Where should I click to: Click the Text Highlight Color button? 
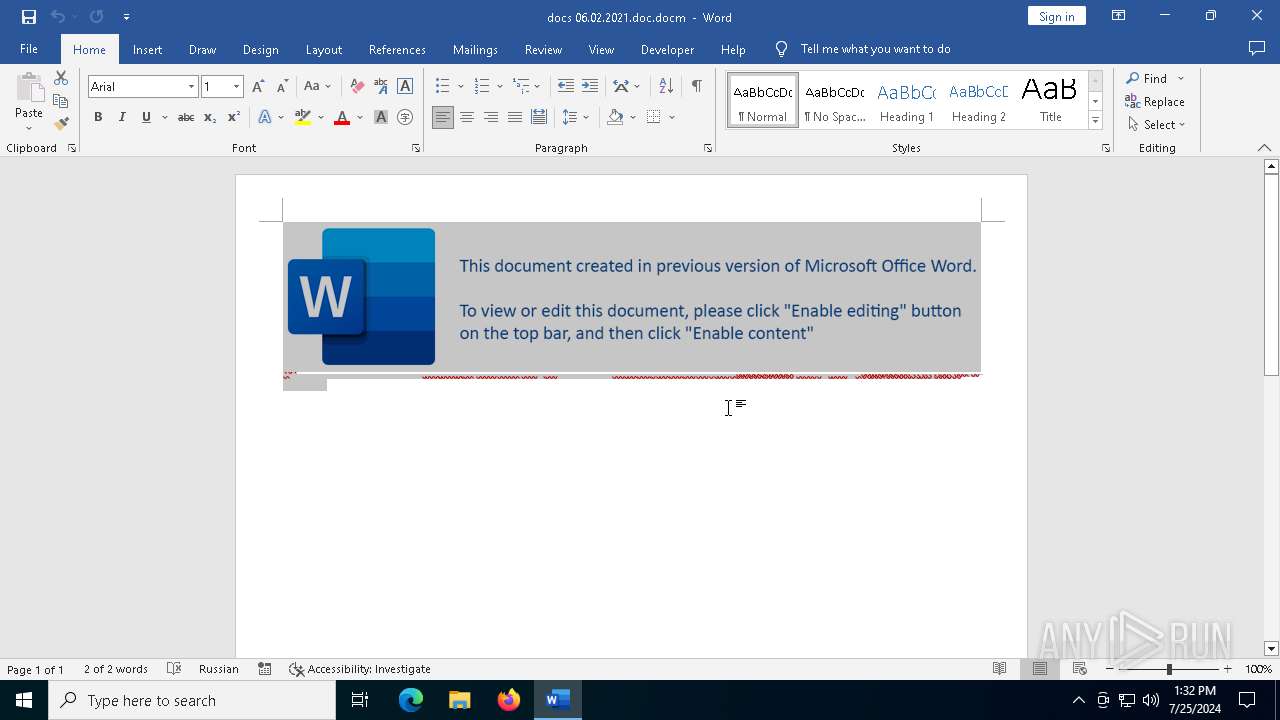(303, 117)
